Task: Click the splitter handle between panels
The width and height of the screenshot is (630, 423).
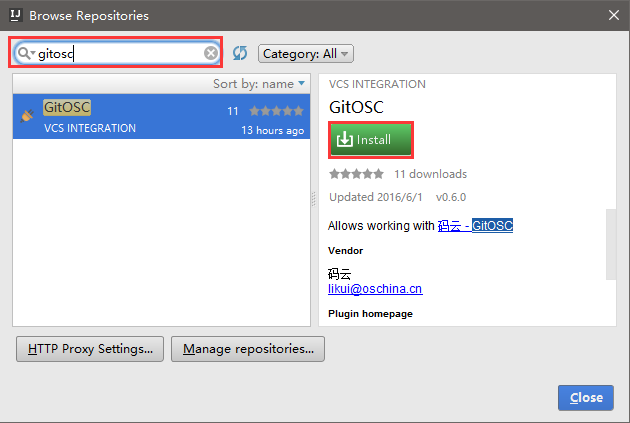Action: [x=314, y=199]
